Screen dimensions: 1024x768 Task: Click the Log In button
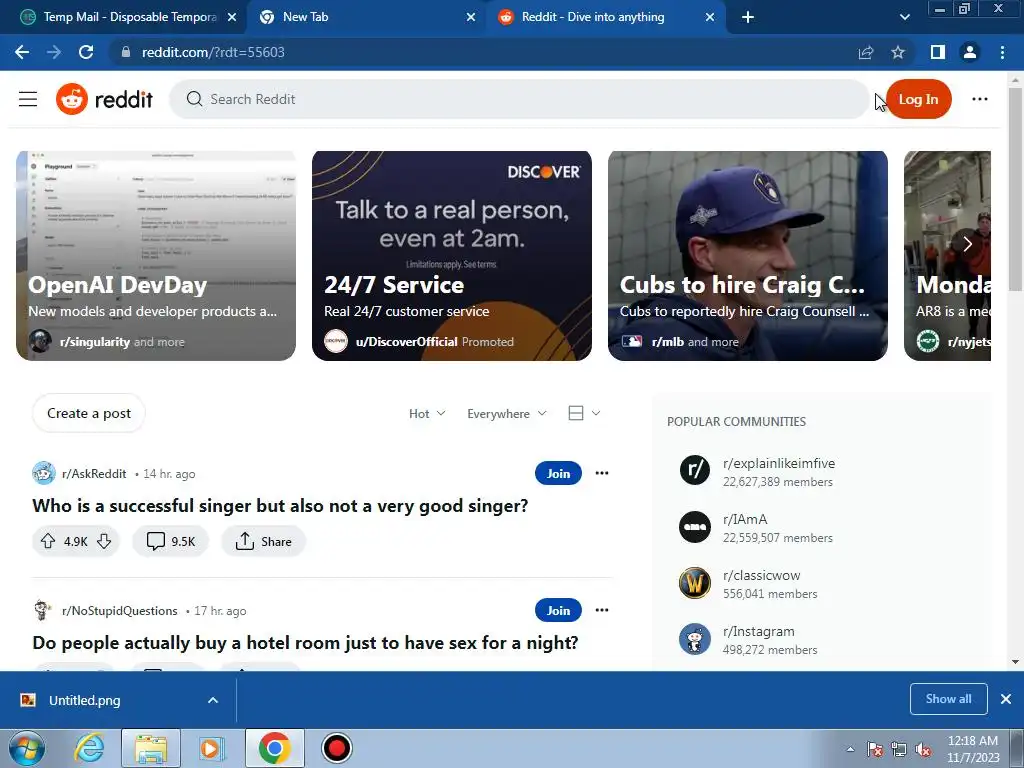918,99
